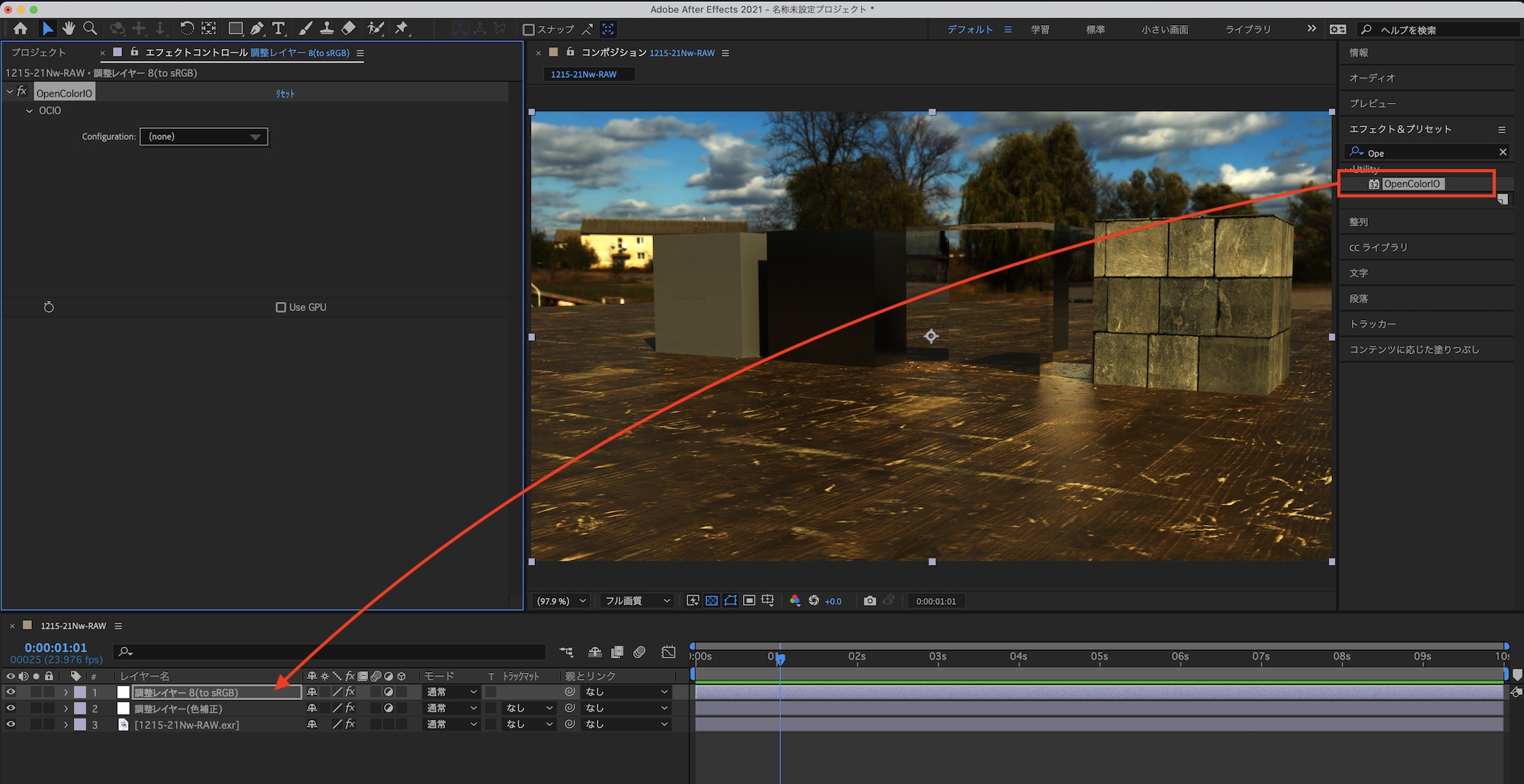Viewport: 1524px width, 784px height.
Task: Switch to the 学習 workspace
Action: click(1040, 30)
